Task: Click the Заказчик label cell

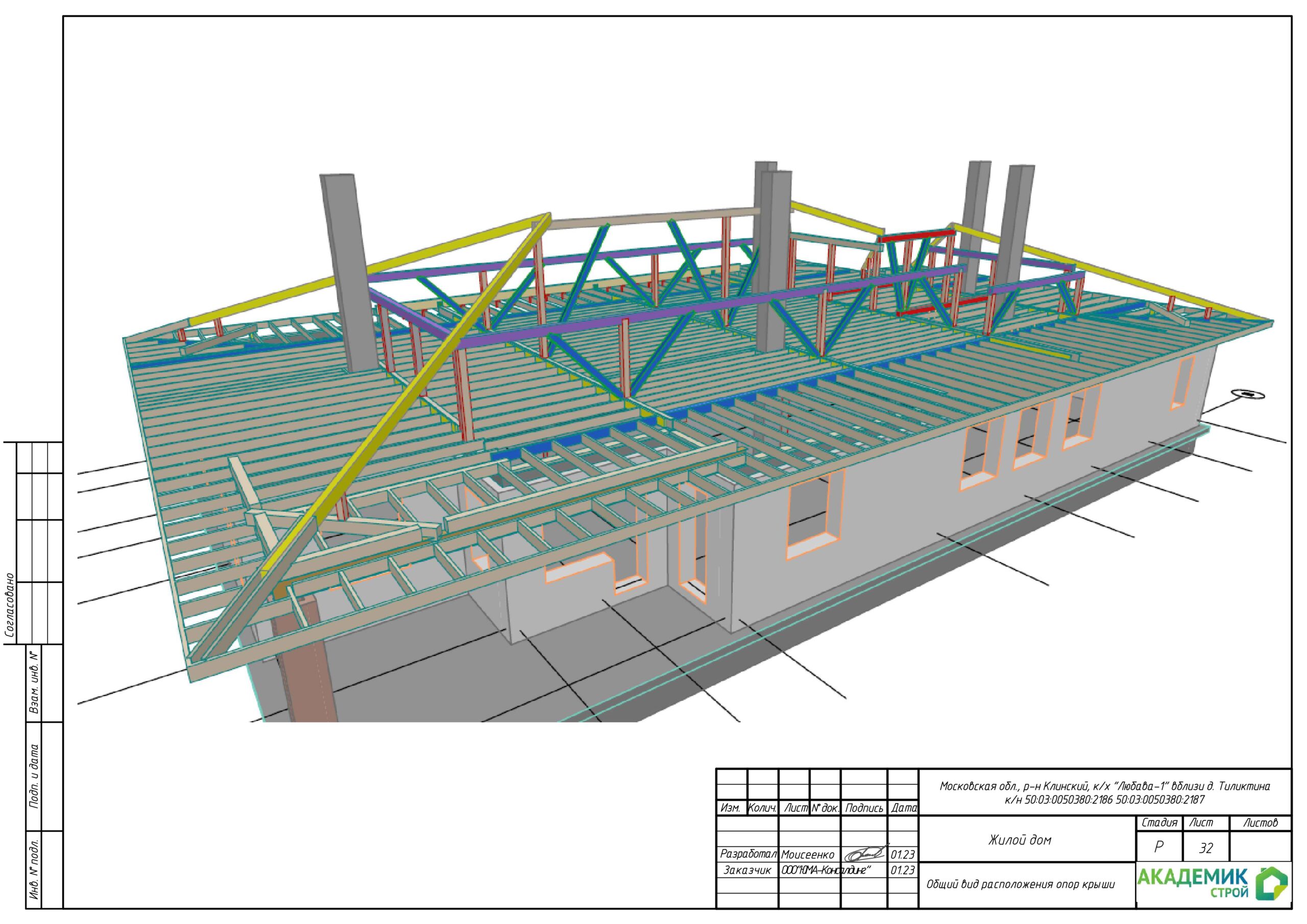Action: 746,870
